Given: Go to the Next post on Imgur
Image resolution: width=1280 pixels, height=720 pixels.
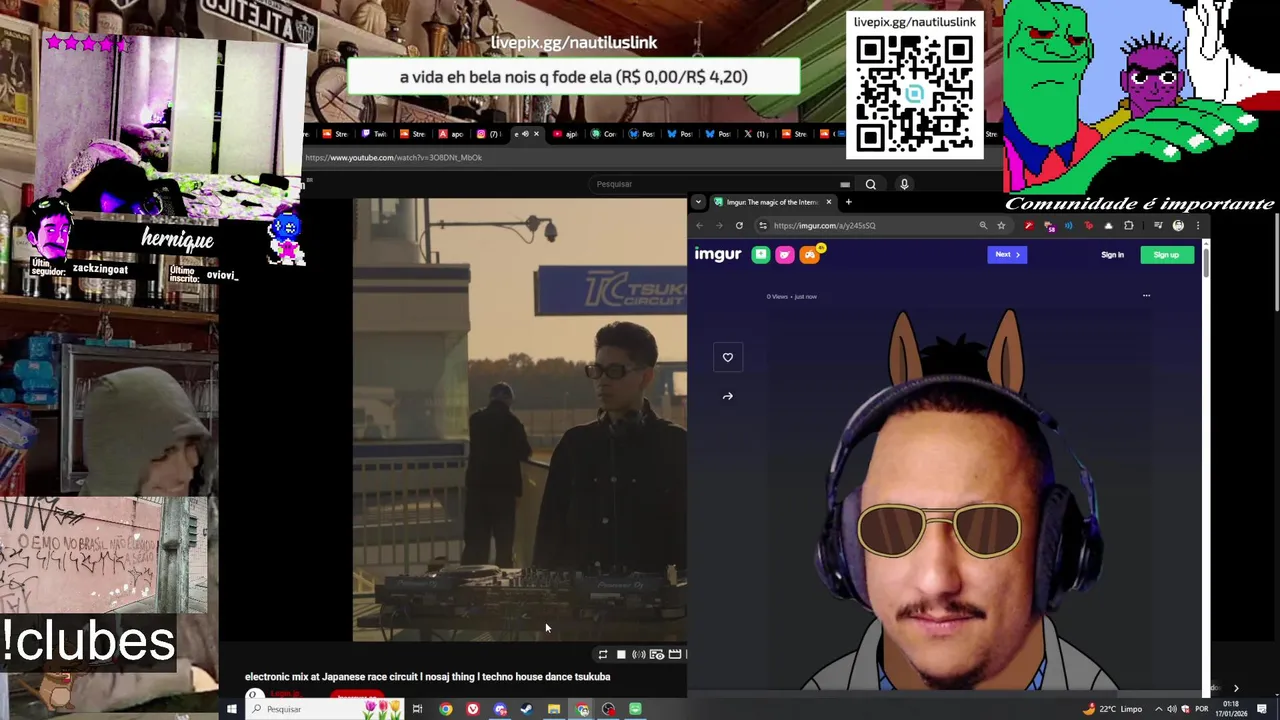Looking at the screenshot, I should (1007, 254).
